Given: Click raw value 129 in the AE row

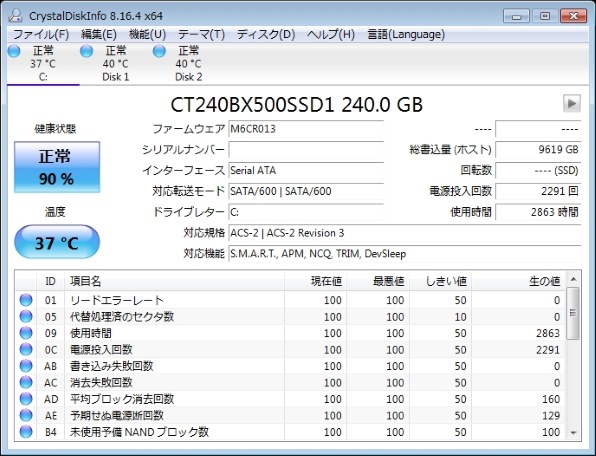Looking at the screenshot, I should (x=551, y=415).
